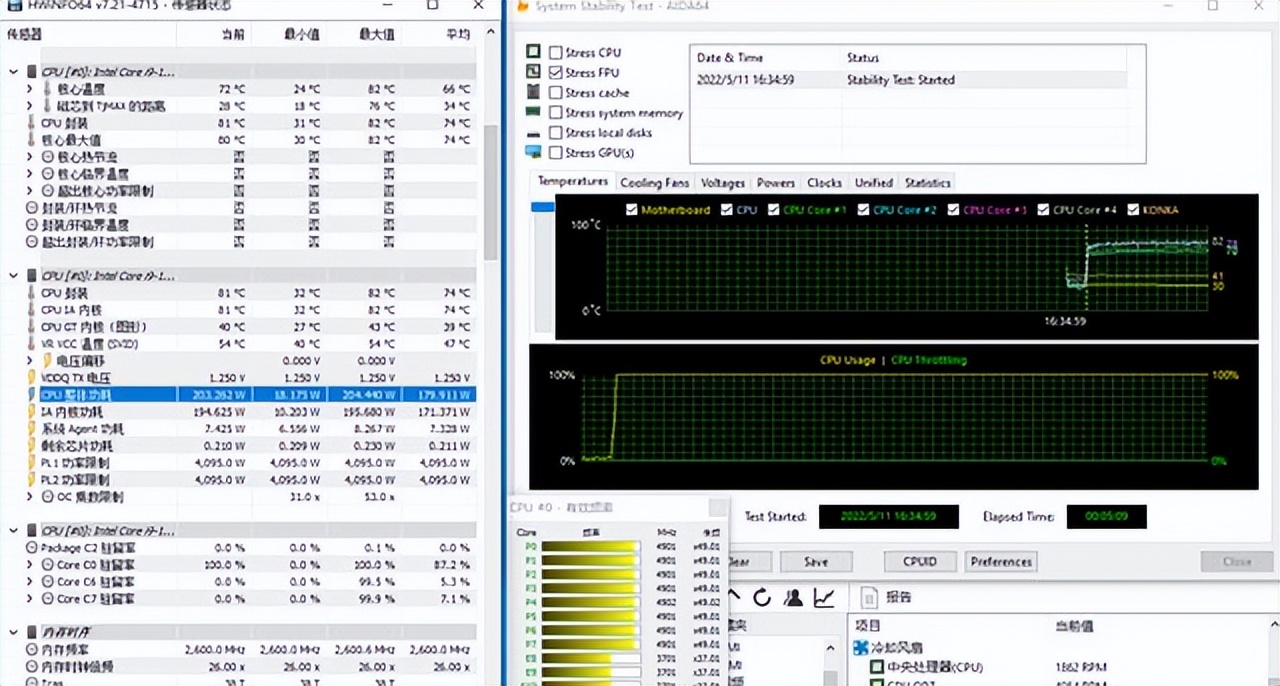The width and height of the screenshot is (1280, 686).
Task: Switch to the Clocks tab
Action: (824, 183)
